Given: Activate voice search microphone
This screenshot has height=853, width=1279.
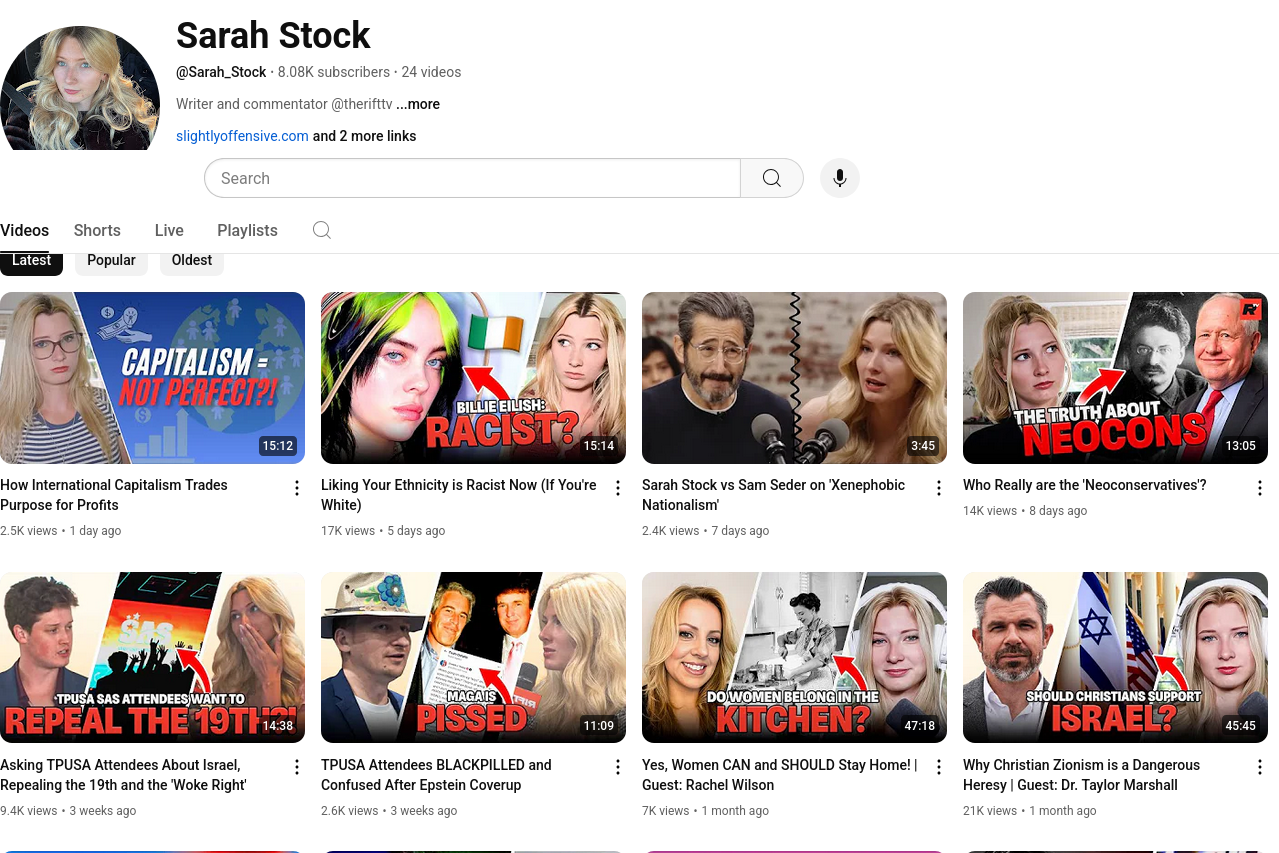Looking at the screenshot, I should 840,178.
